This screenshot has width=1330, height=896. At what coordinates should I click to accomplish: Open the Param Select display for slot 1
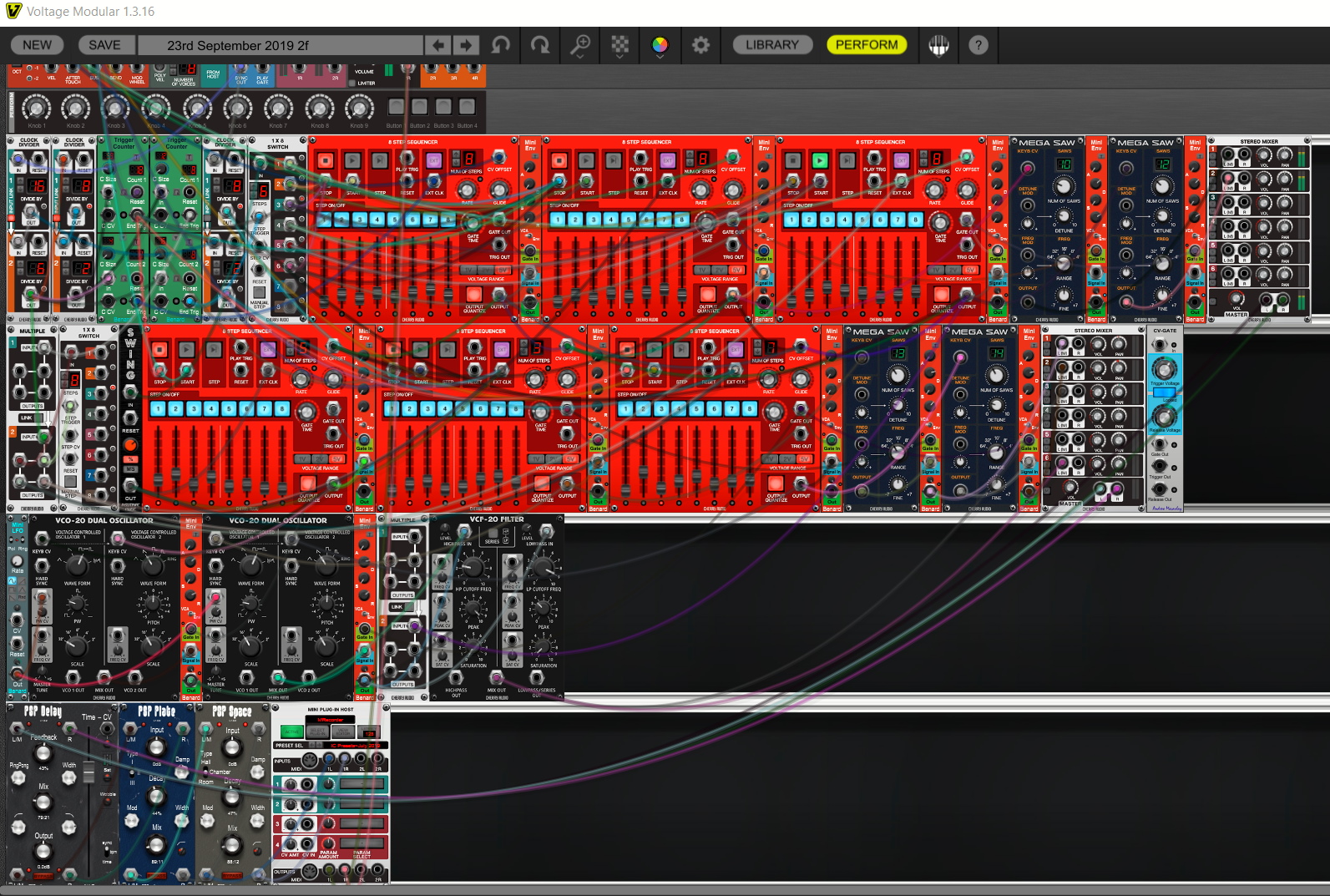pyautogui.click(x=362, y=784)
